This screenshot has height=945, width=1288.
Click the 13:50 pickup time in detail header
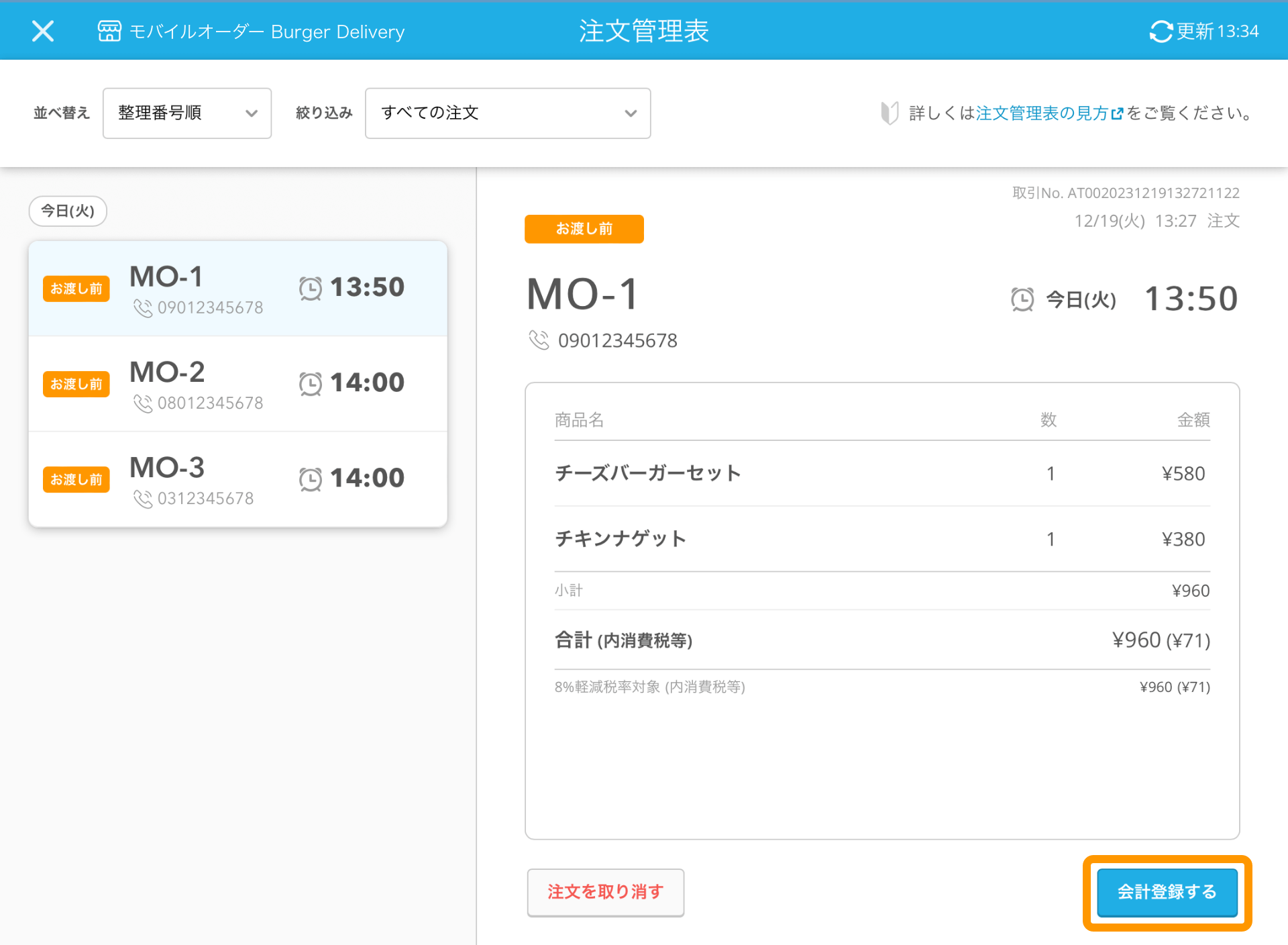click(1191, 299)
